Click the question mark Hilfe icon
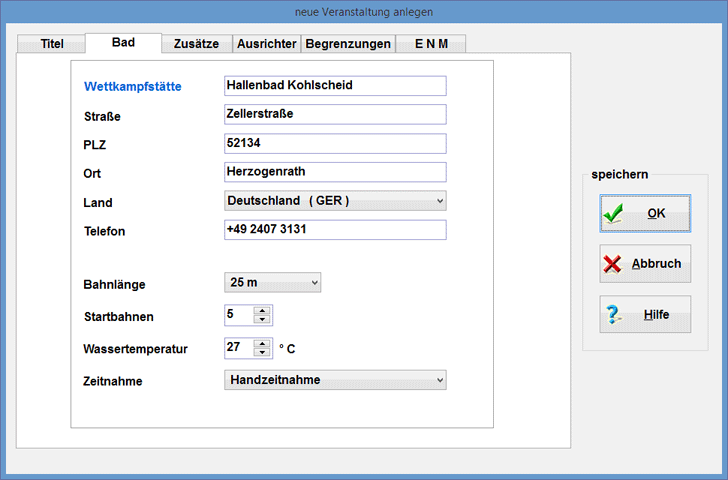Image resolution: width=728 pixels, height=480 pixels. tap(614, 314)
